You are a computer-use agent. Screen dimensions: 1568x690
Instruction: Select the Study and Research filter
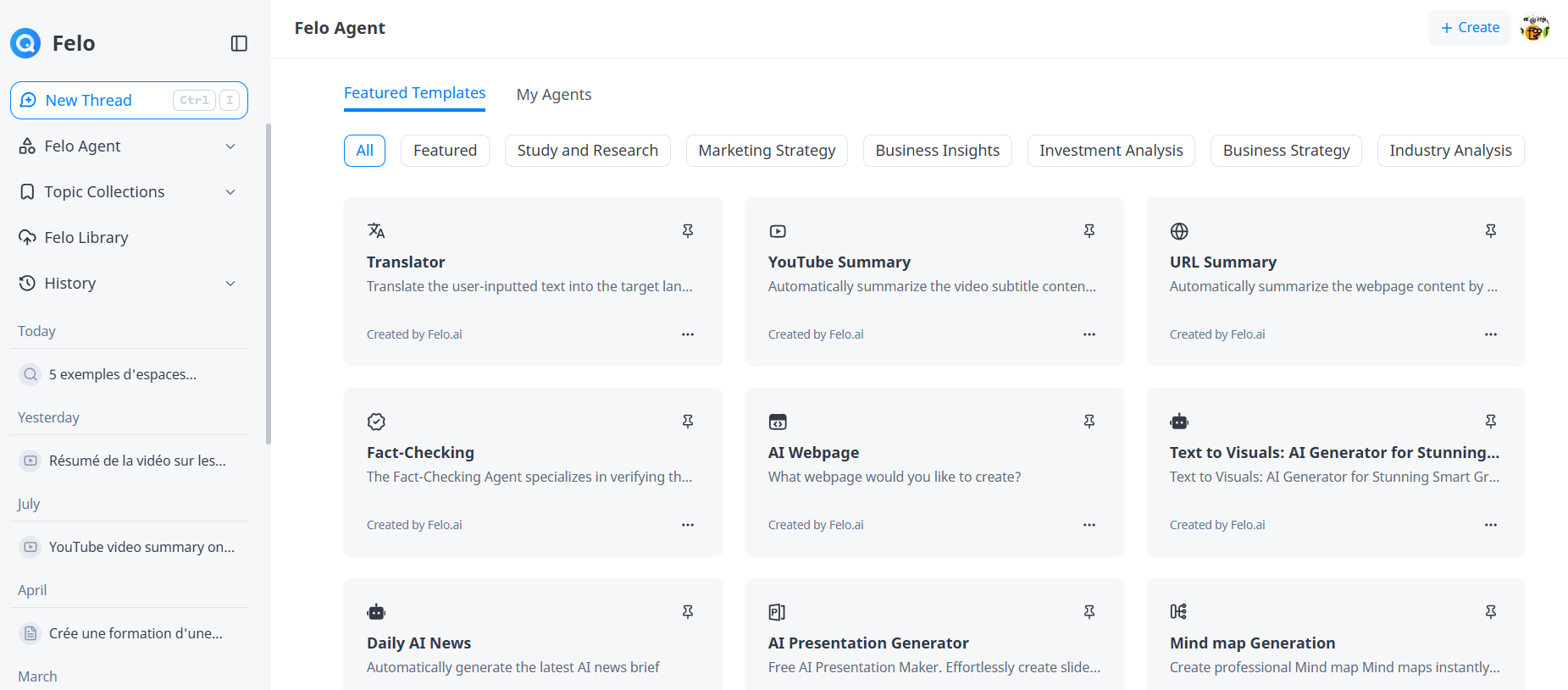tap(587, 151)
